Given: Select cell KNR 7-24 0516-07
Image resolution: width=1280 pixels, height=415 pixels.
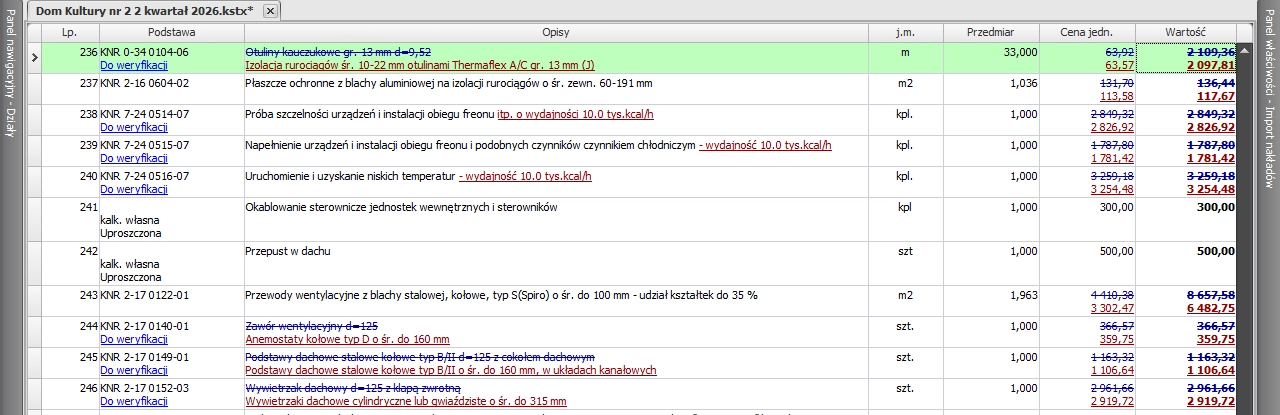Looking at the screenshot, I should [144, 176].
